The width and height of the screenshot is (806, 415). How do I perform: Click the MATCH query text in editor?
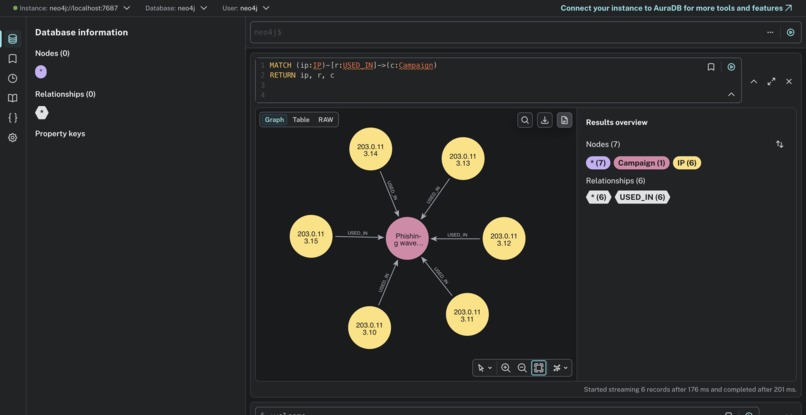pos(353,65)
